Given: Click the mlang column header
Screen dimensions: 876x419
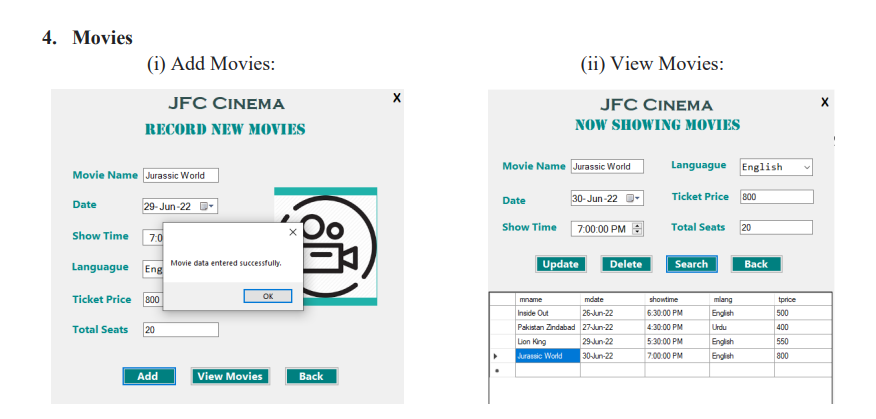Looking at the screenshot, I should [x=742, y=299].
